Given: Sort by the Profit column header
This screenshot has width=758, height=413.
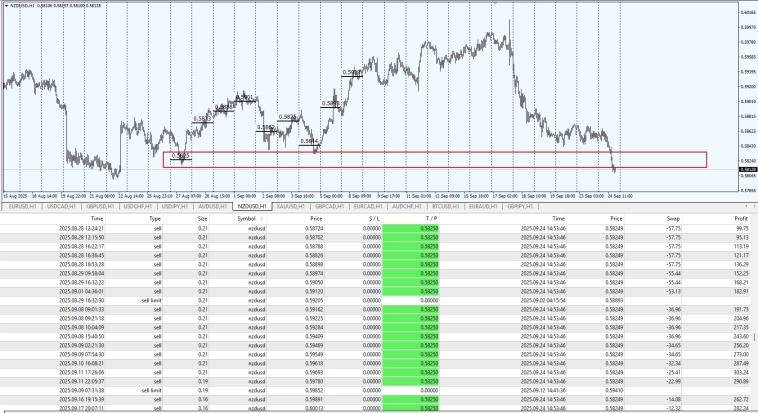Looking at the screenshot, I should [716, 219].
